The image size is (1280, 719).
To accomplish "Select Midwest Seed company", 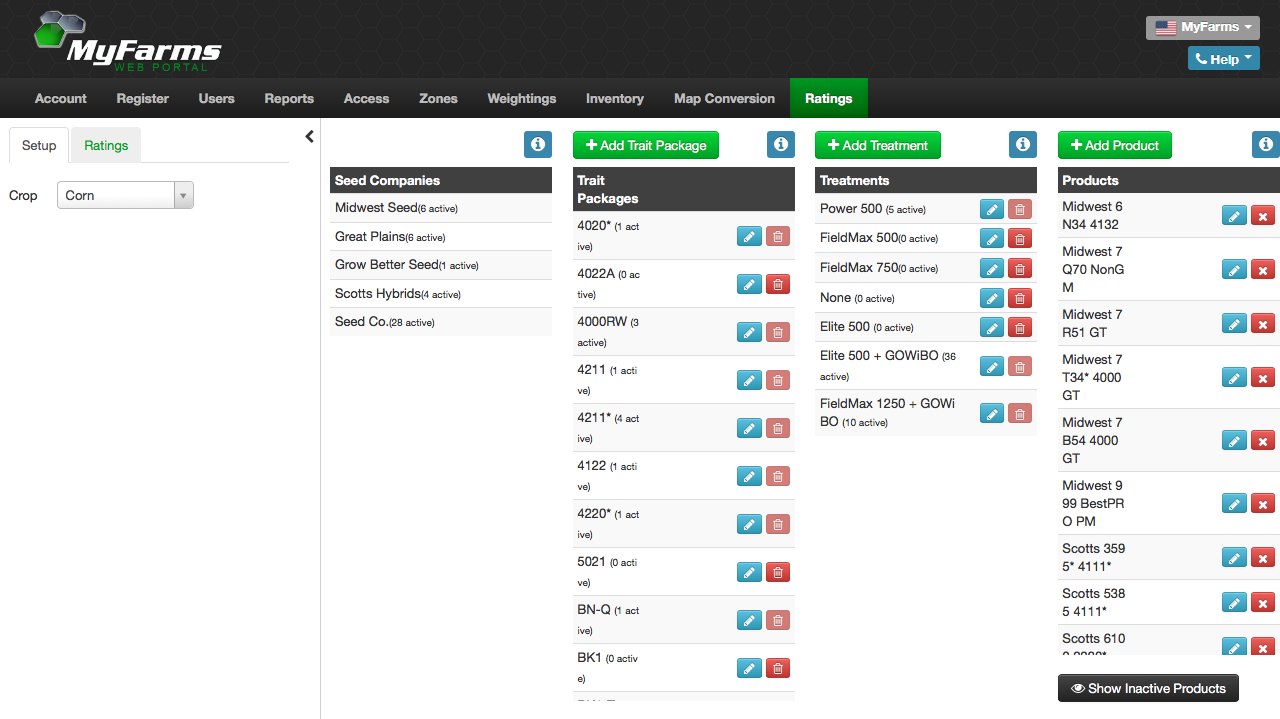I will (x=441, y=208).
